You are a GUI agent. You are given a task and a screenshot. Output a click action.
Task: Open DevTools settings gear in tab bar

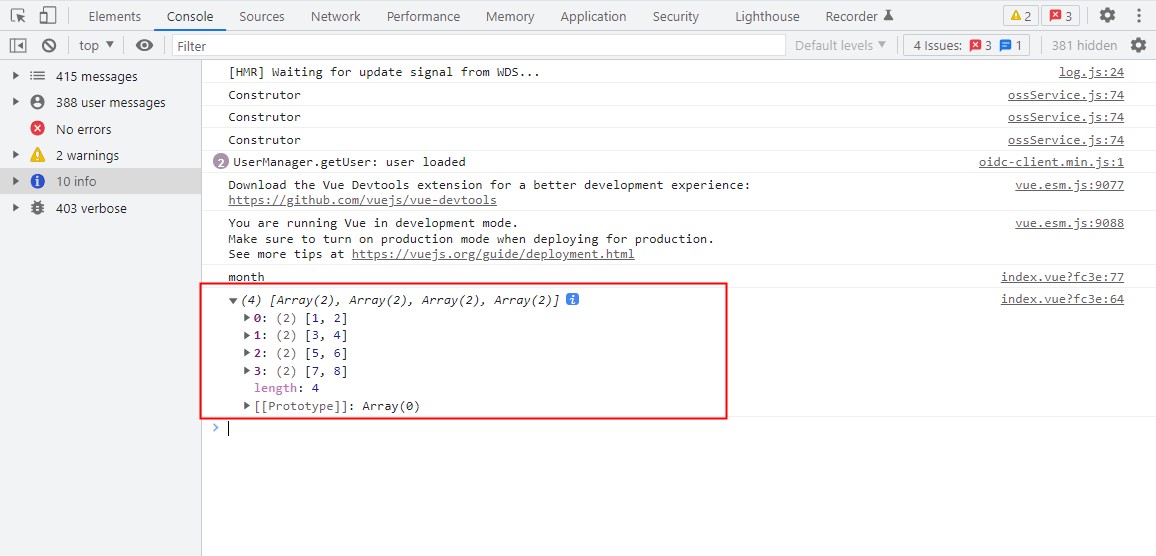coord(1107,15)
